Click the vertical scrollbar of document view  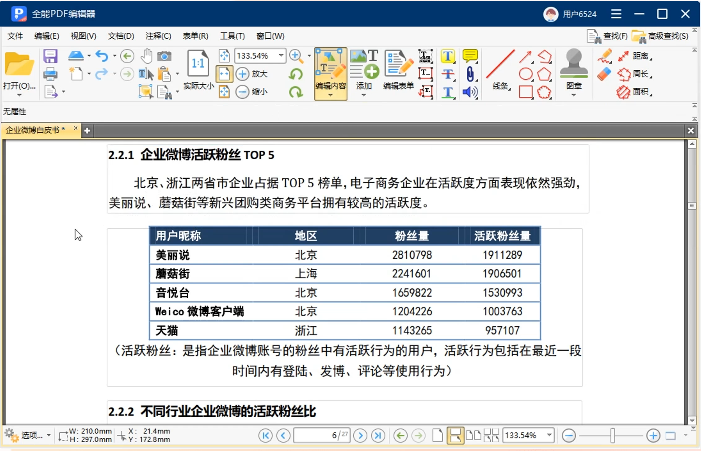tap(692, 282)
